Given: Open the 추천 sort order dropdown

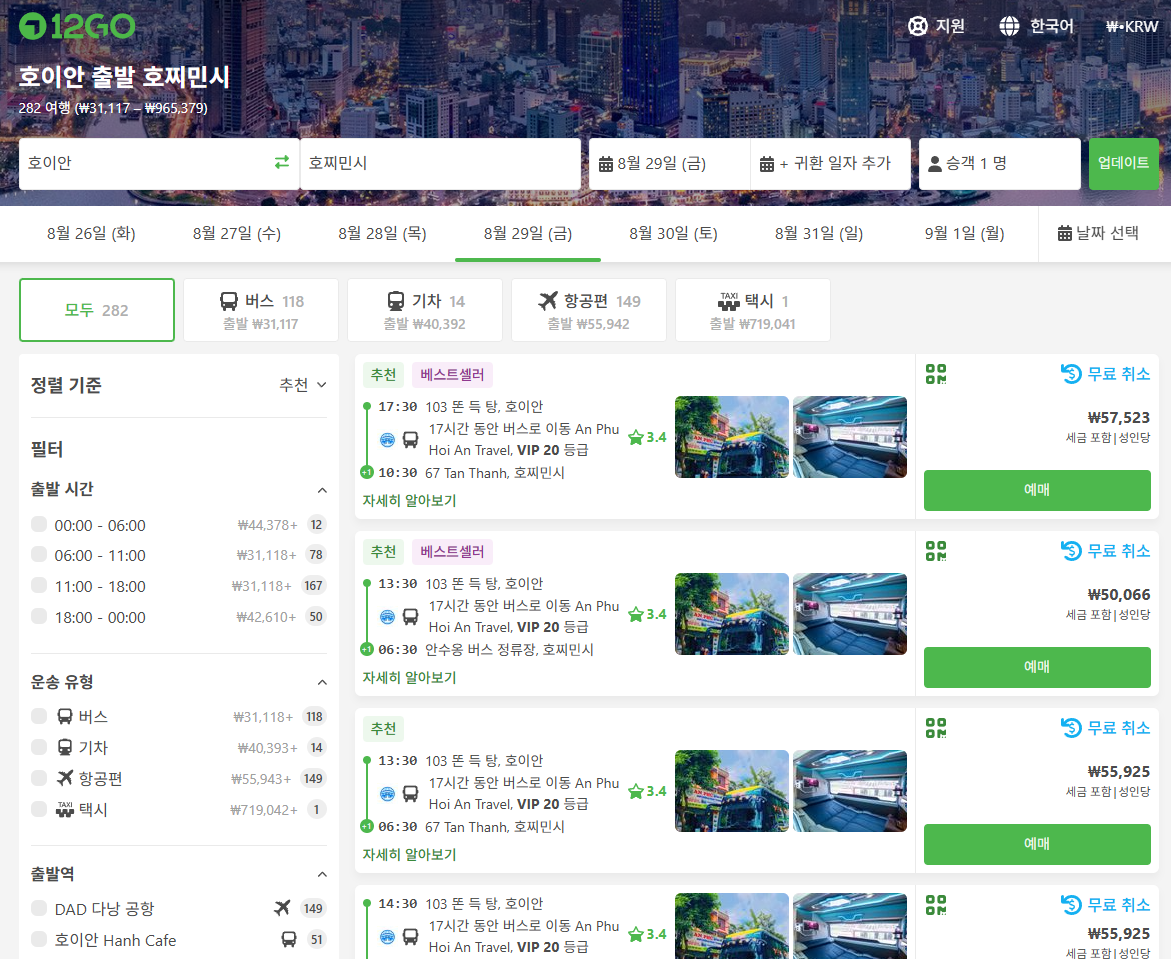Looking at the screenshot, I should tap(302, 385).
